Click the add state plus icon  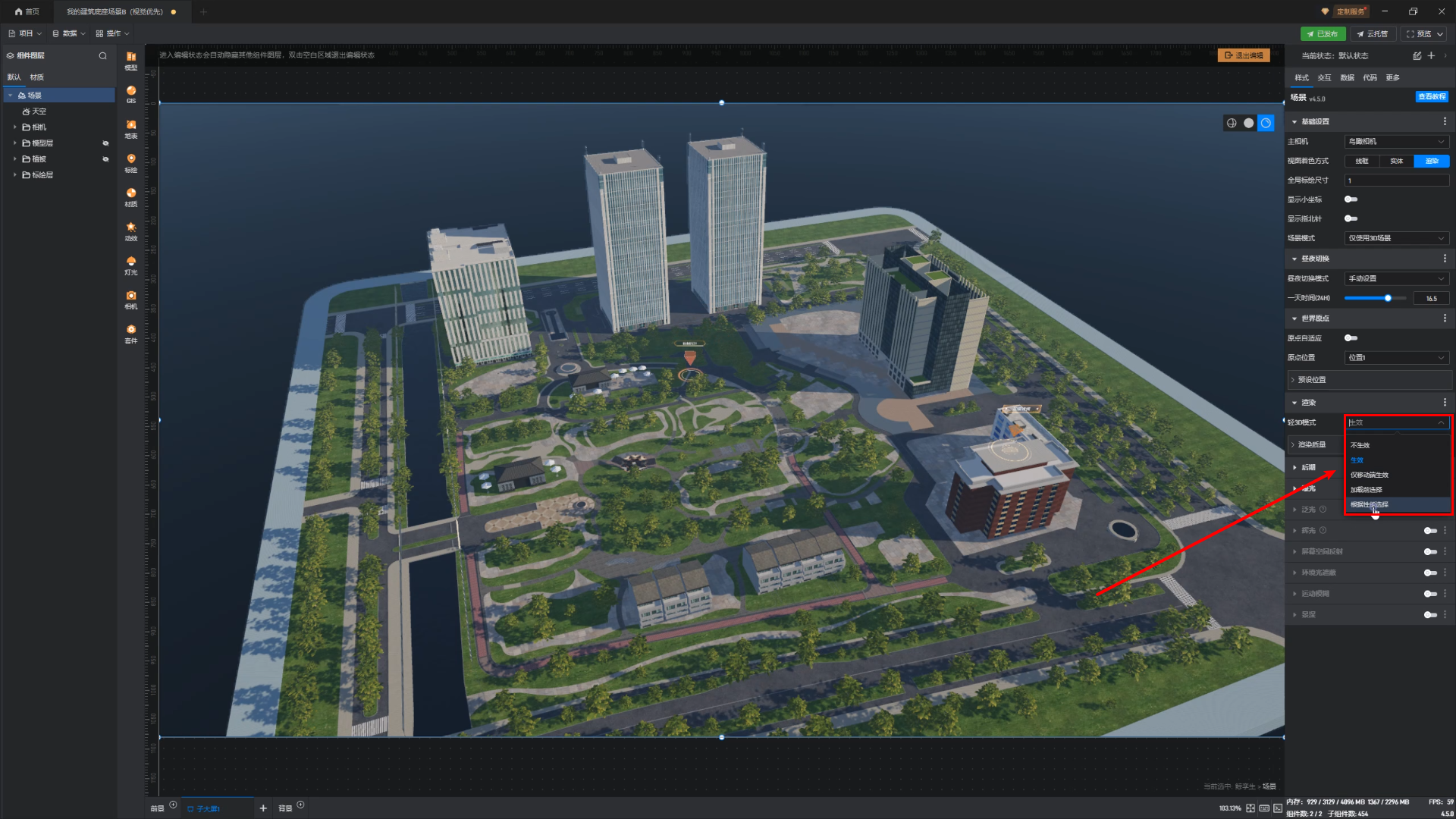[1431, 55]
